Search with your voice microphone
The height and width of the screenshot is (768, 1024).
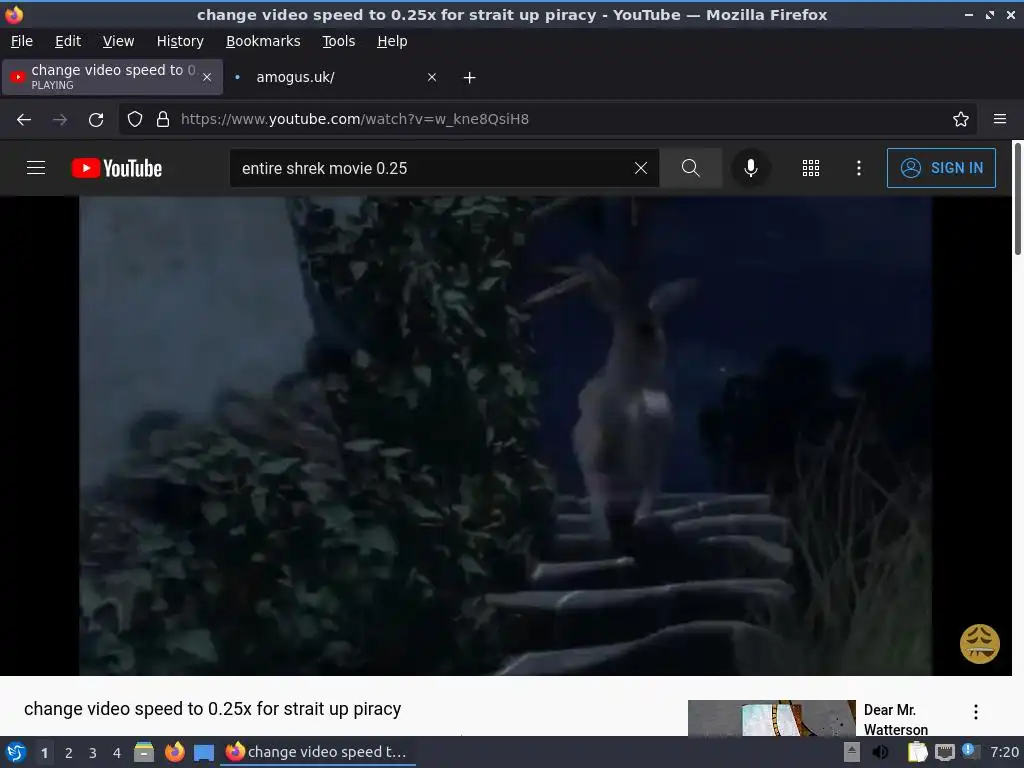[751, 168]
